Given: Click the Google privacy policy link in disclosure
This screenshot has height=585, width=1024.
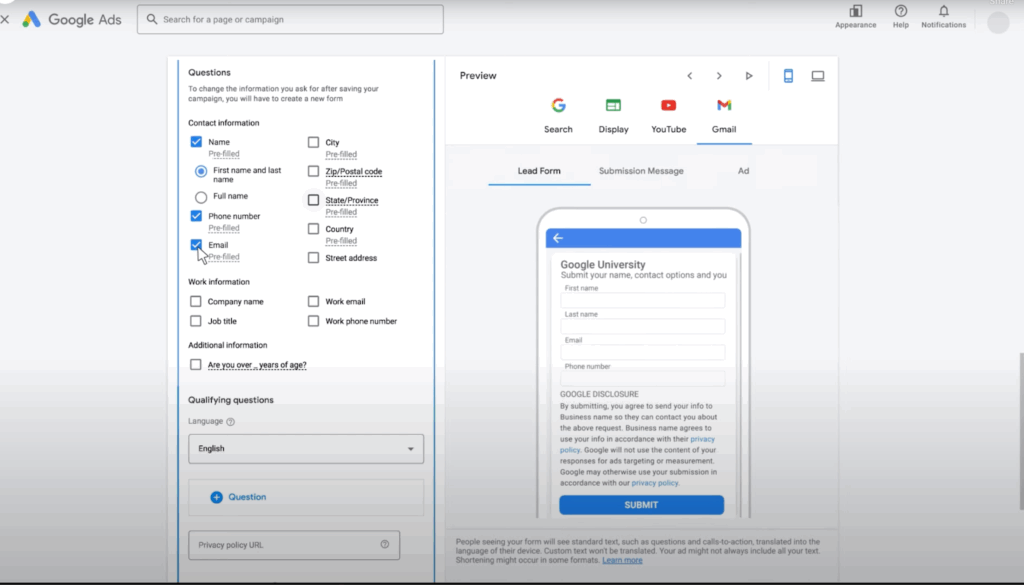Looking at the screenshot, I should tap(654, 483).
